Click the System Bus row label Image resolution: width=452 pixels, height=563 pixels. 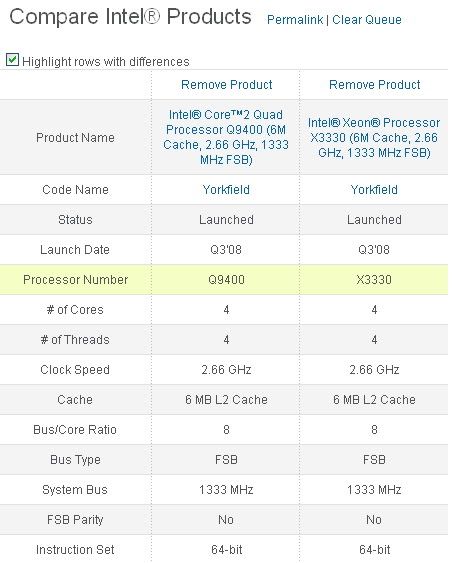(x=75, y=490)
